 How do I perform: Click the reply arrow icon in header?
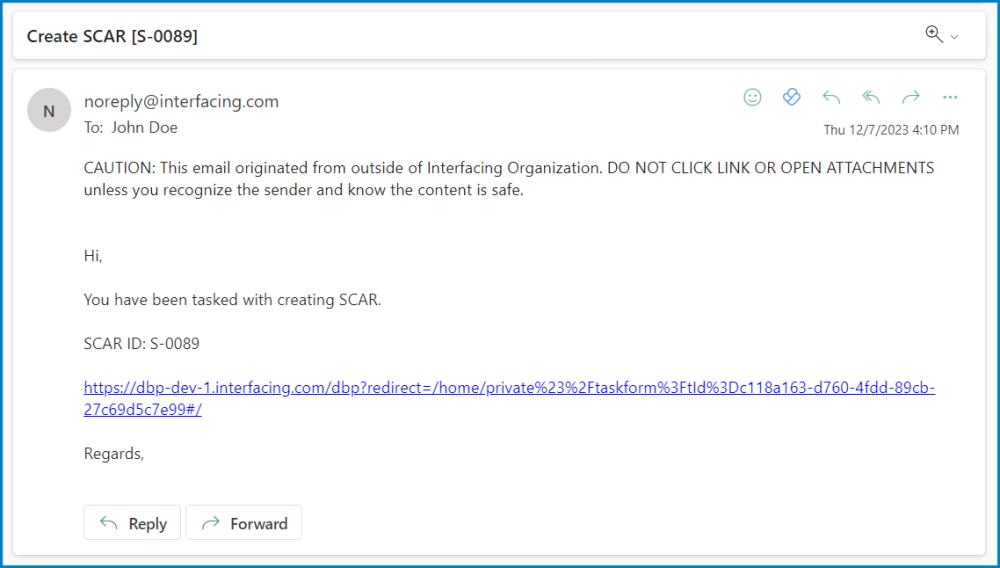click(x=831, y=97)
